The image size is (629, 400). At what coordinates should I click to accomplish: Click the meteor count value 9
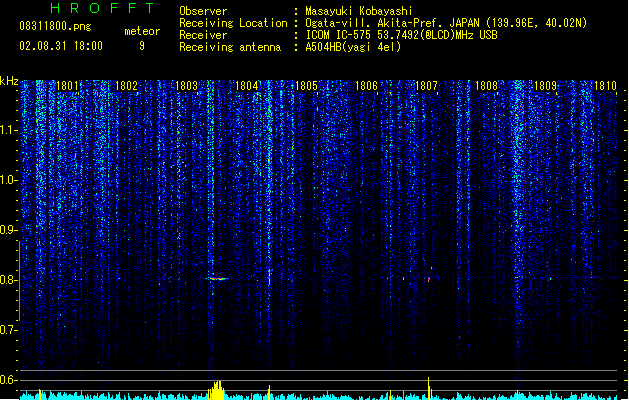142,46
